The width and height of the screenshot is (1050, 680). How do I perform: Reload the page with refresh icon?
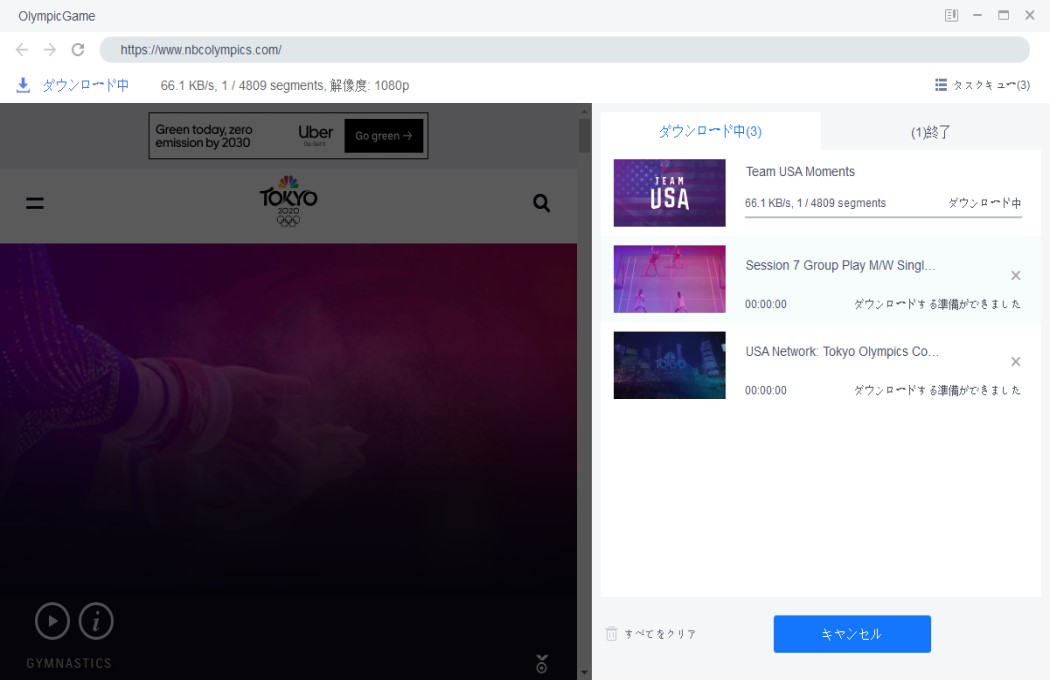(78, 49)
